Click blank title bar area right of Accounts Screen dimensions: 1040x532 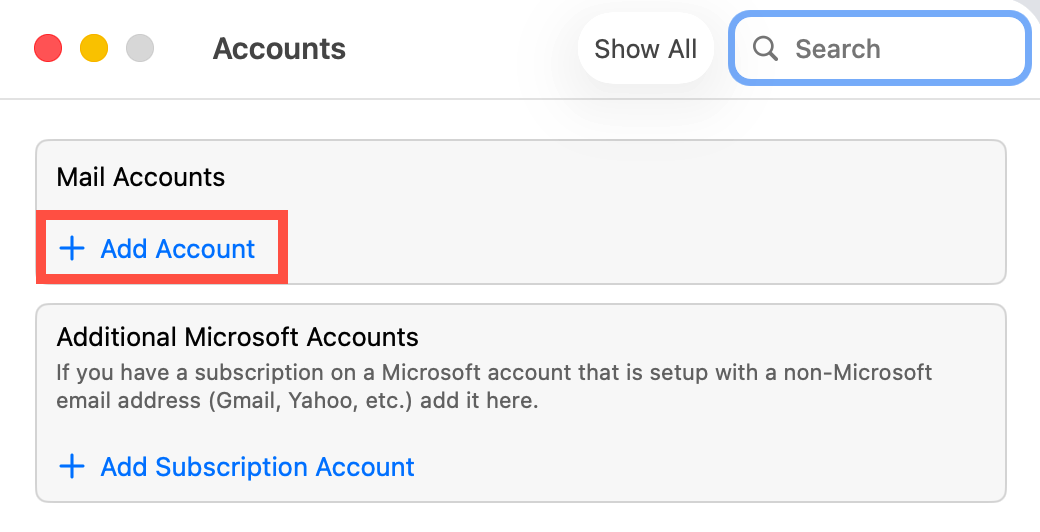click(x=460, y=49)
